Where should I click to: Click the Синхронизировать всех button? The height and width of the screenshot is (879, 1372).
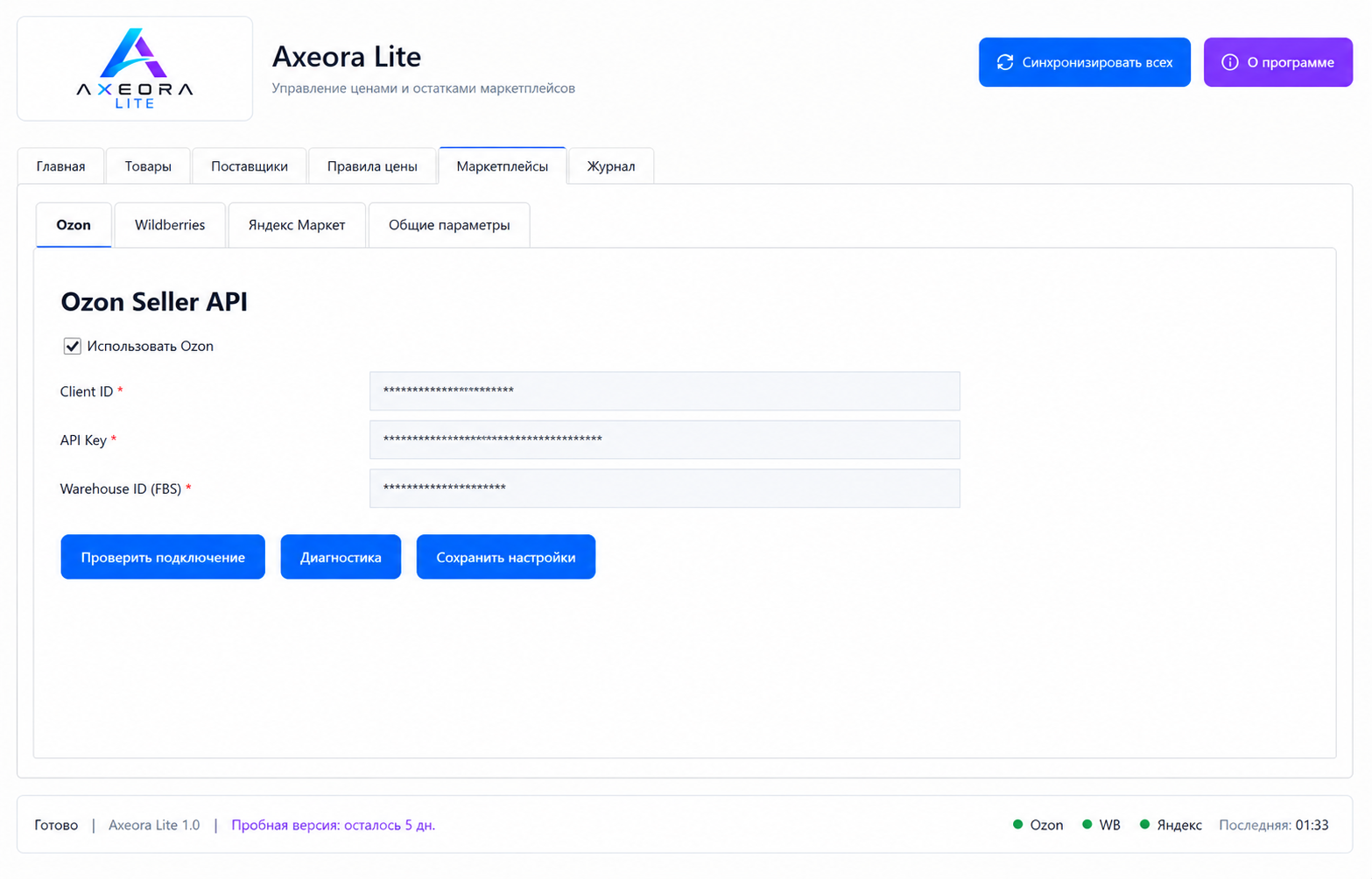(1085, 62)
